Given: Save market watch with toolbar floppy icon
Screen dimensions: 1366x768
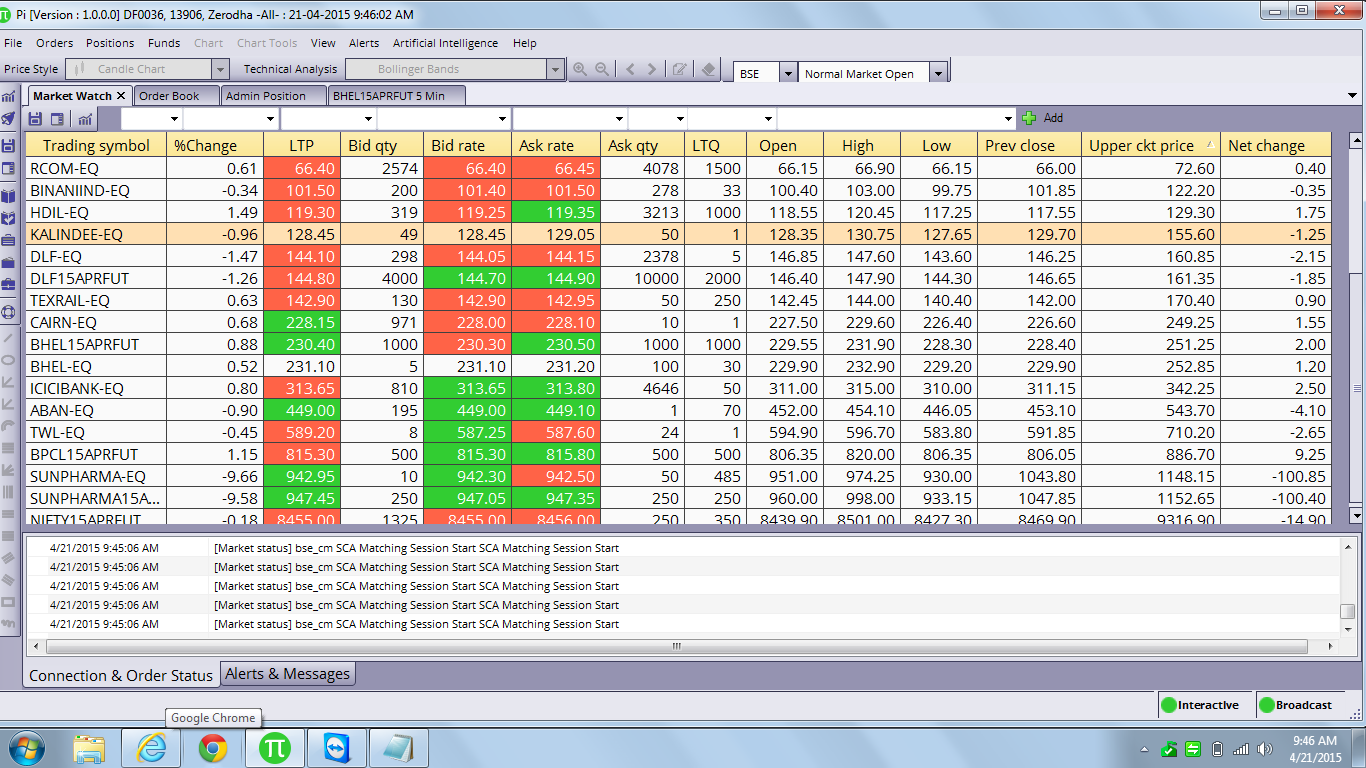Looking at the screenshot, I should point(36,119).
